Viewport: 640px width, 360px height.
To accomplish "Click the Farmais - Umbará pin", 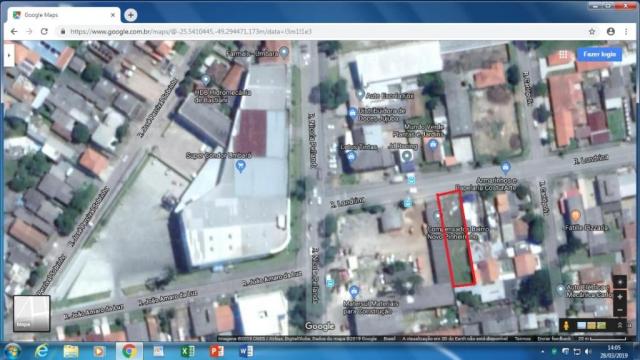I will point(284,52).
